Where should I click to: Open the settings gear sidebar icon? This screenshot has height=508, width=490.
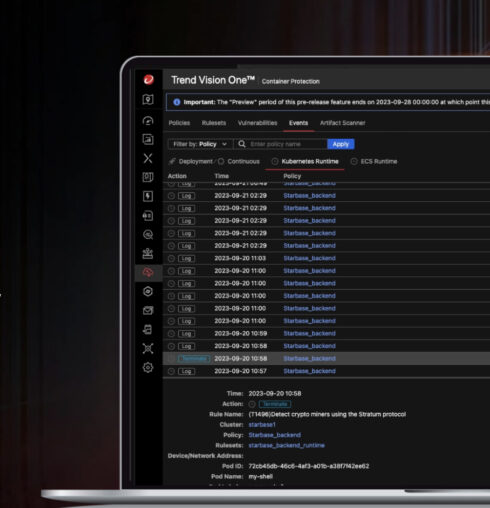(x=148, y=368)
